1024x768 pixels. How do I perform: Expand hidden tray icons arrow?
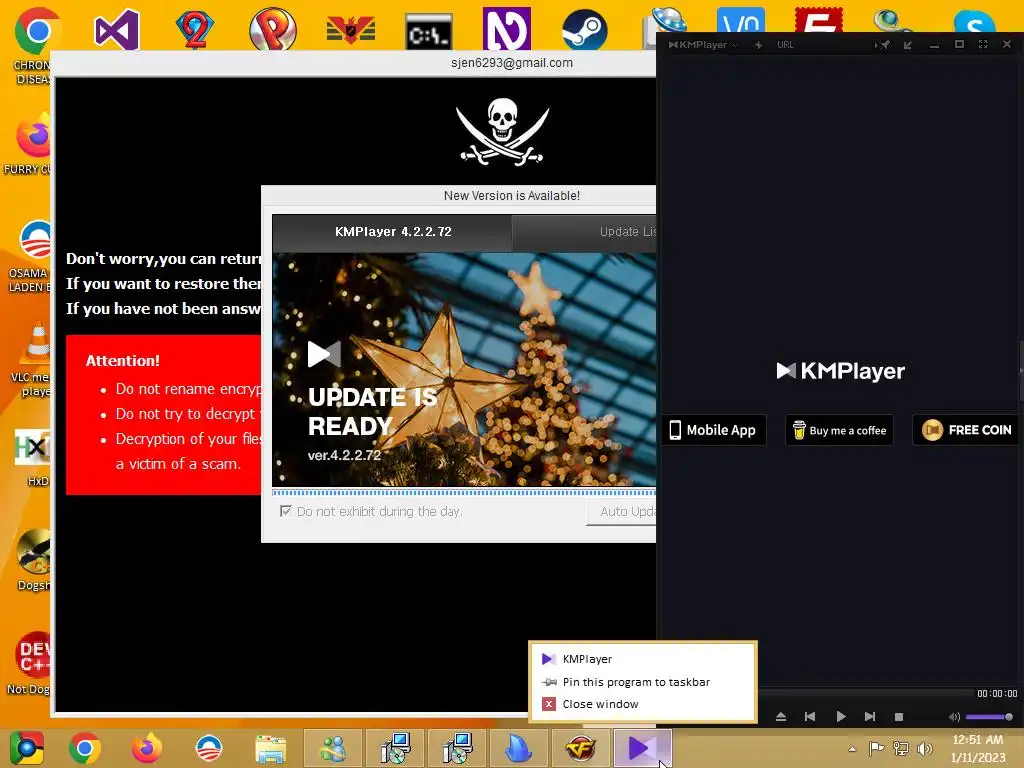click(x=852, y=749)
